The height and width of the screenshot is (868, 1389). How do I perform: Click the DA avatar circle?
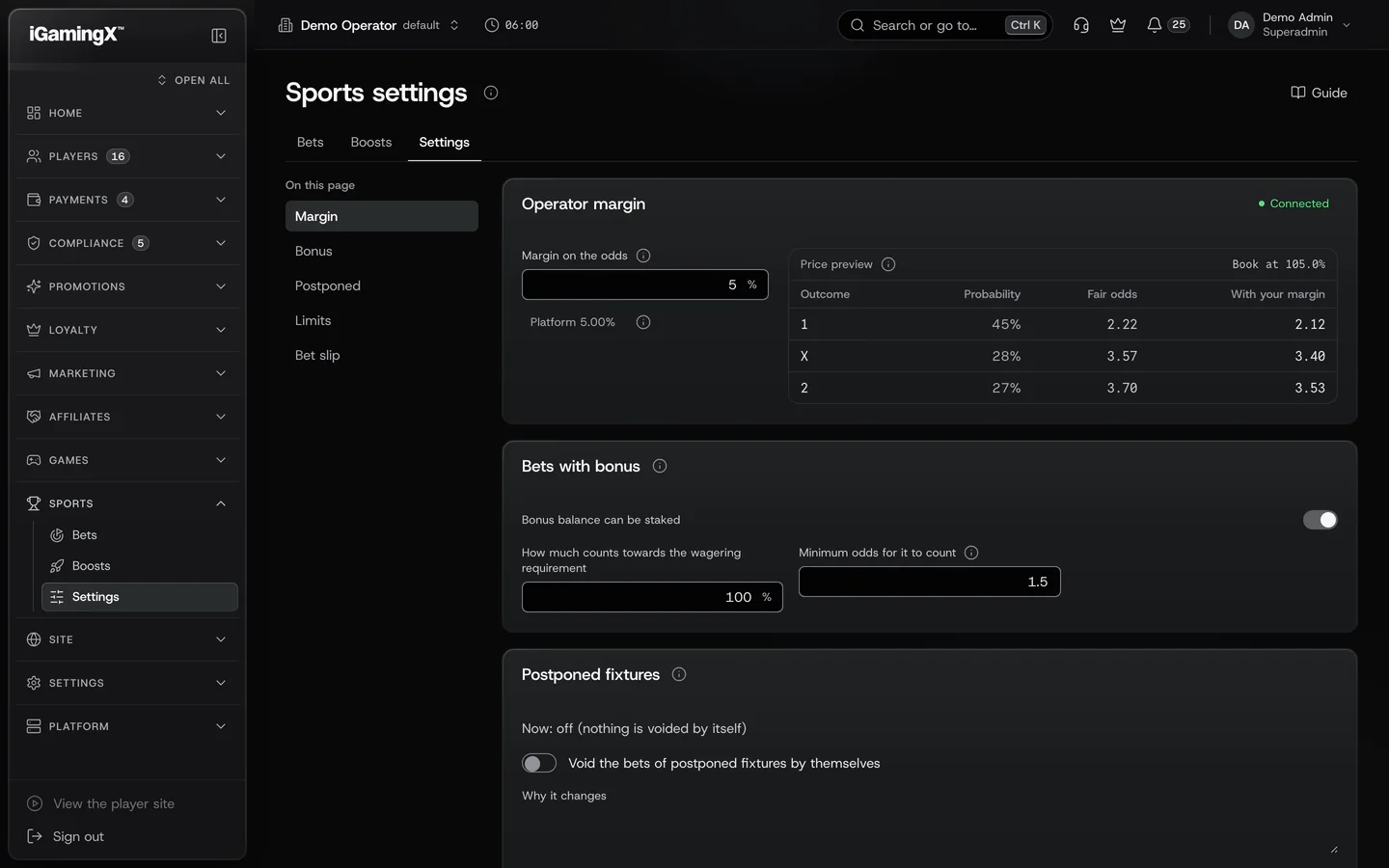(1241, 25)
